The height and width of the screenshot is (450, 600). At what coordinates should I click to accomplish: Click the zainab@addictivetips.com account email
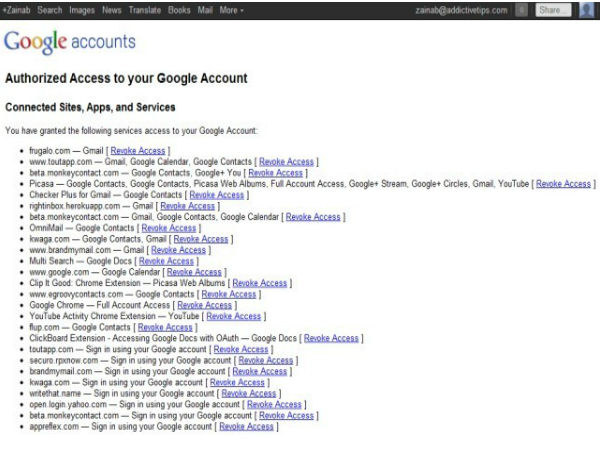coord(460,10)
